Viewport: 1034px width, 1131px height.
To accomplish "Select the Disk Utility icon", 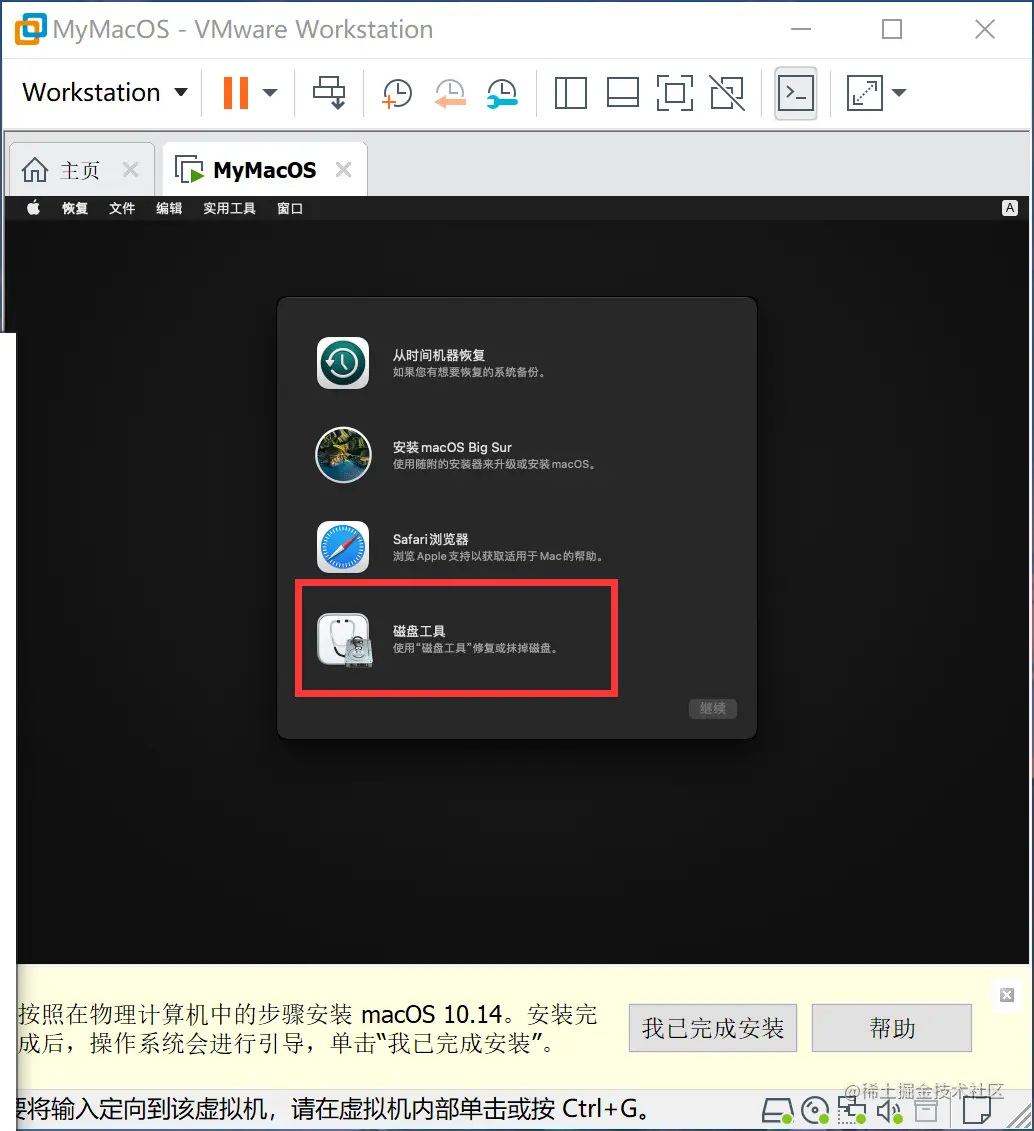I will (x=345, y=640).
